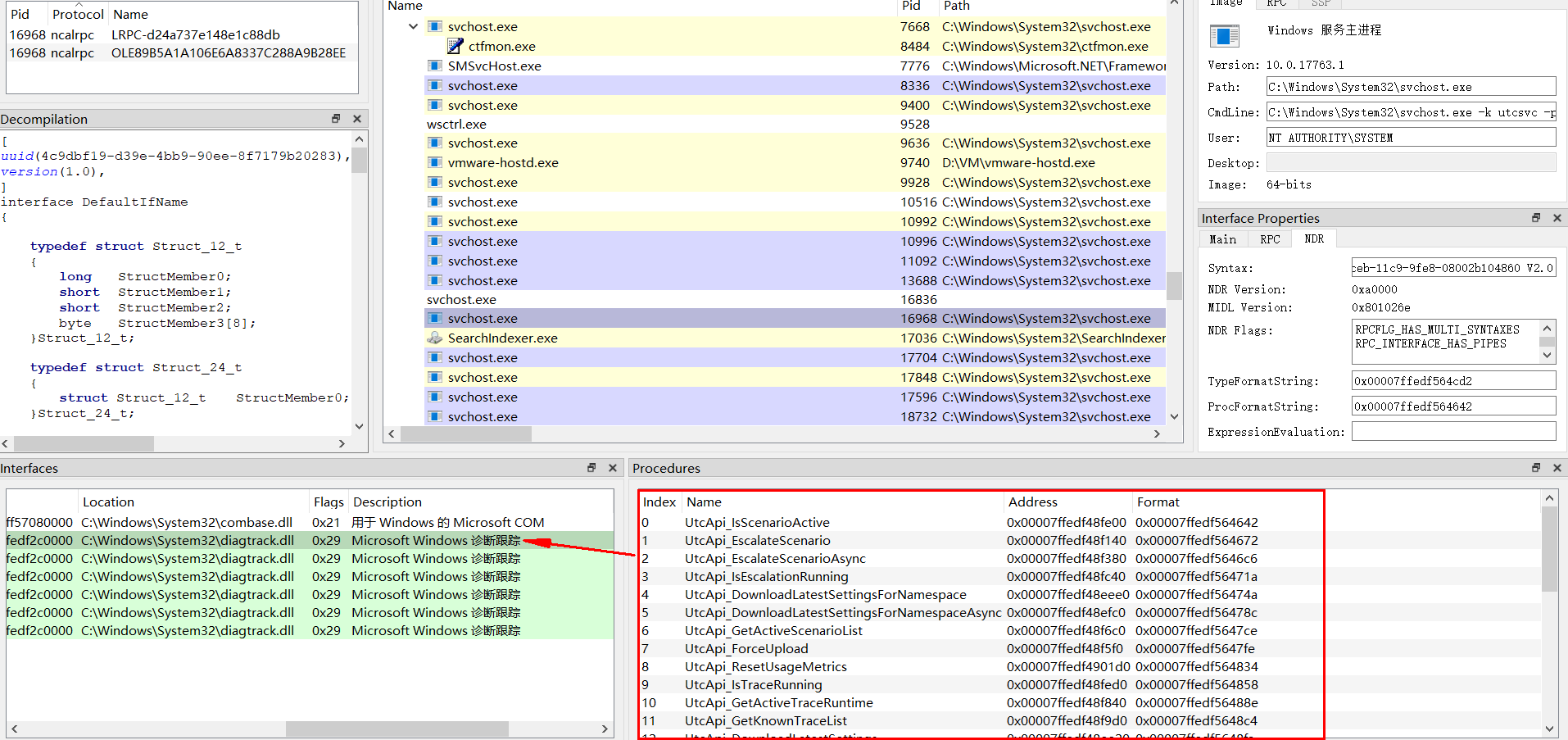
Task: Click the gear icon next to SearchIndexer.exe
Action: (x=434, y=338)
